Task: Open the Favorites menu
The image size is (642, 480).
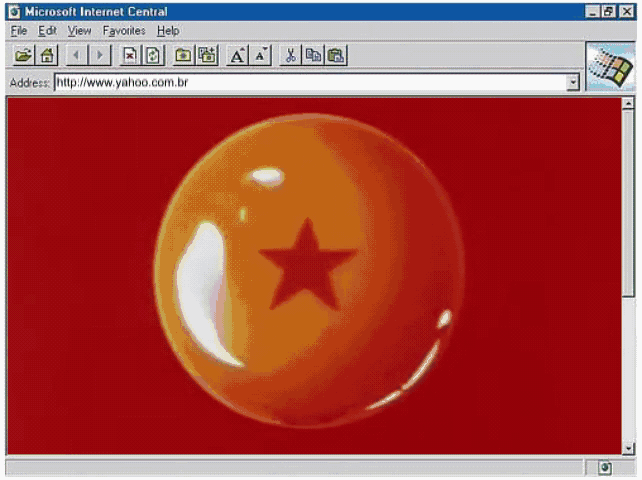Action: [x=124, y=31]
